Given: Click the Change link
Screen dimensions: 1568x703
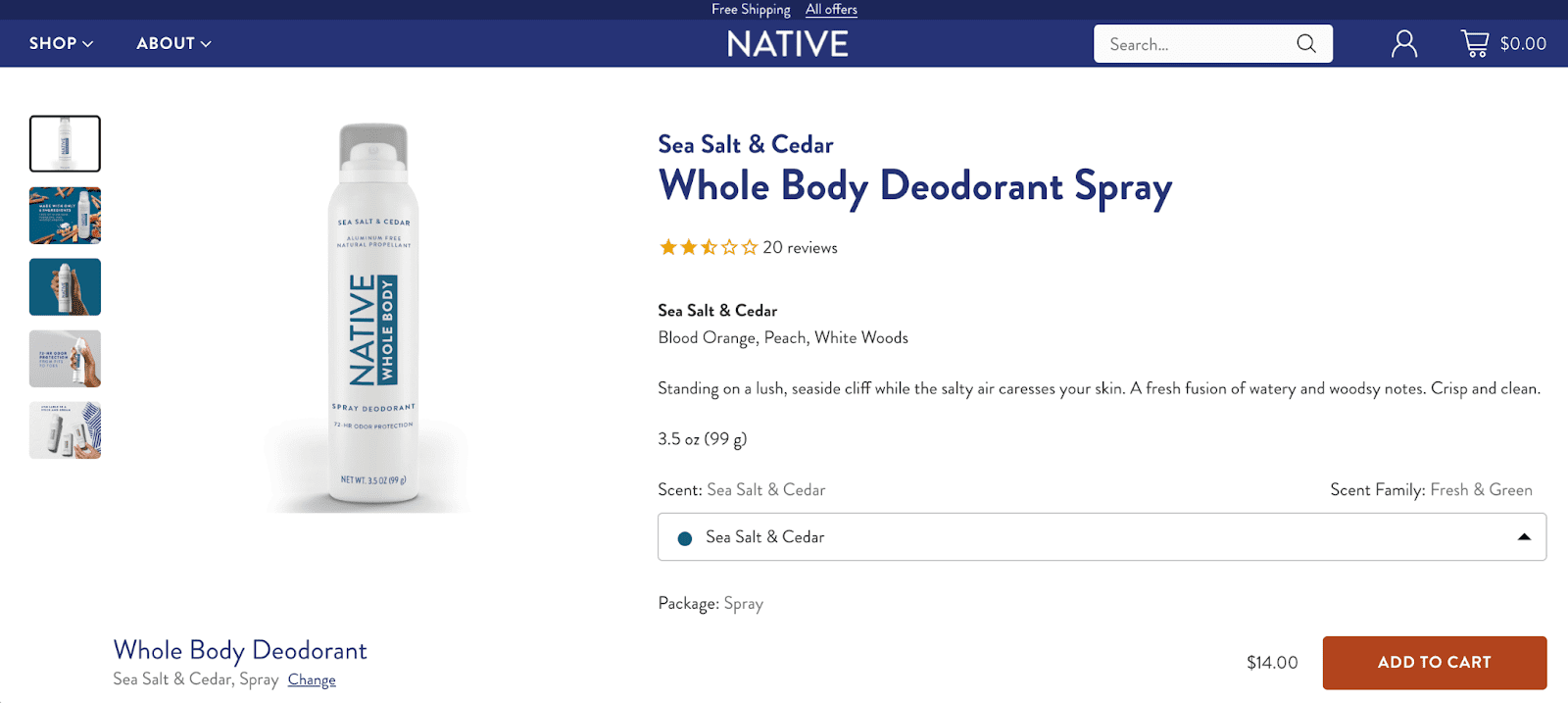Looking at the screenshot, I should coord(312,680).
